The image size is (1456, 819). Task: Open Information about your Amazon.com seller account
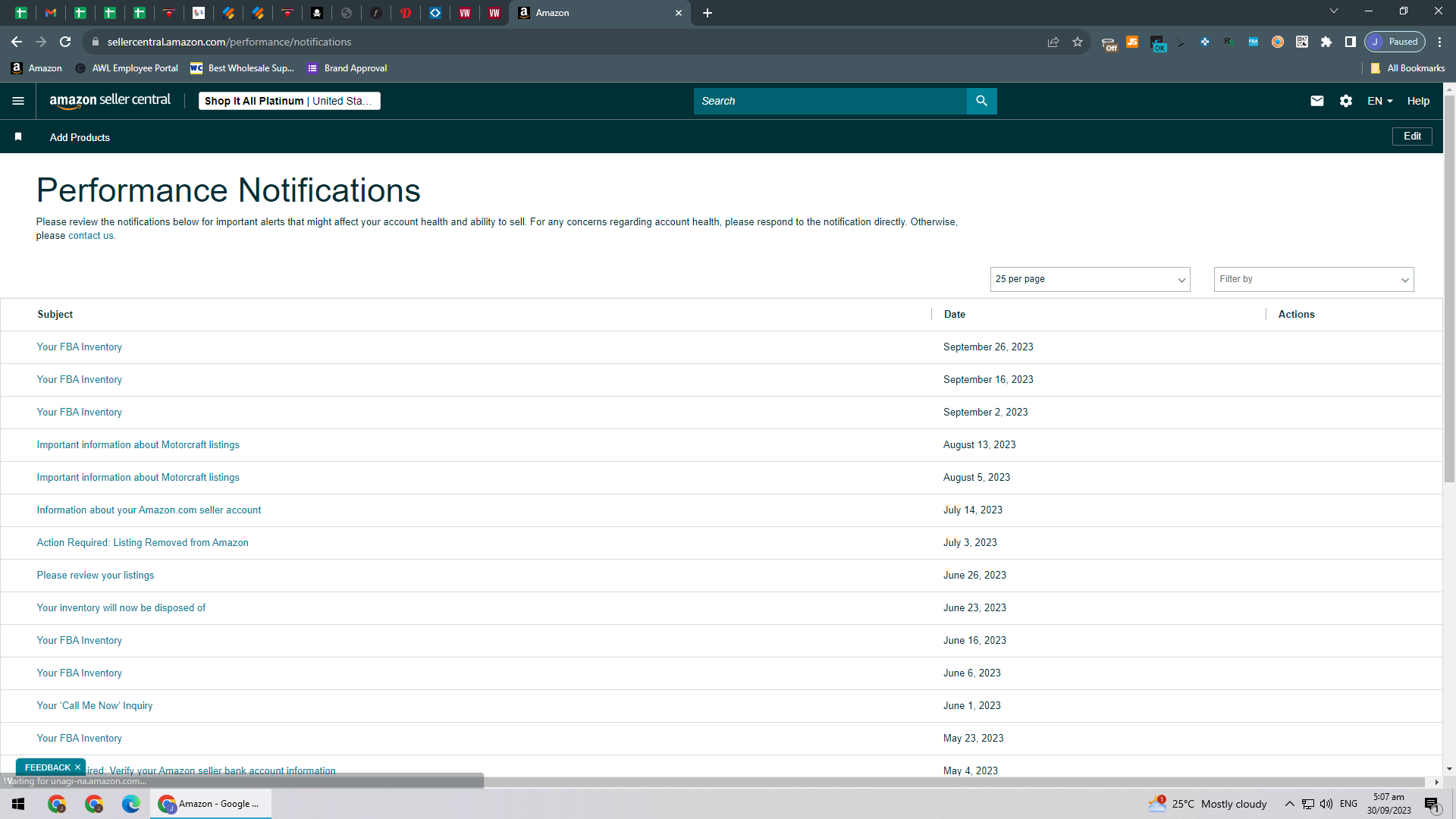click(x=149, y=510)
